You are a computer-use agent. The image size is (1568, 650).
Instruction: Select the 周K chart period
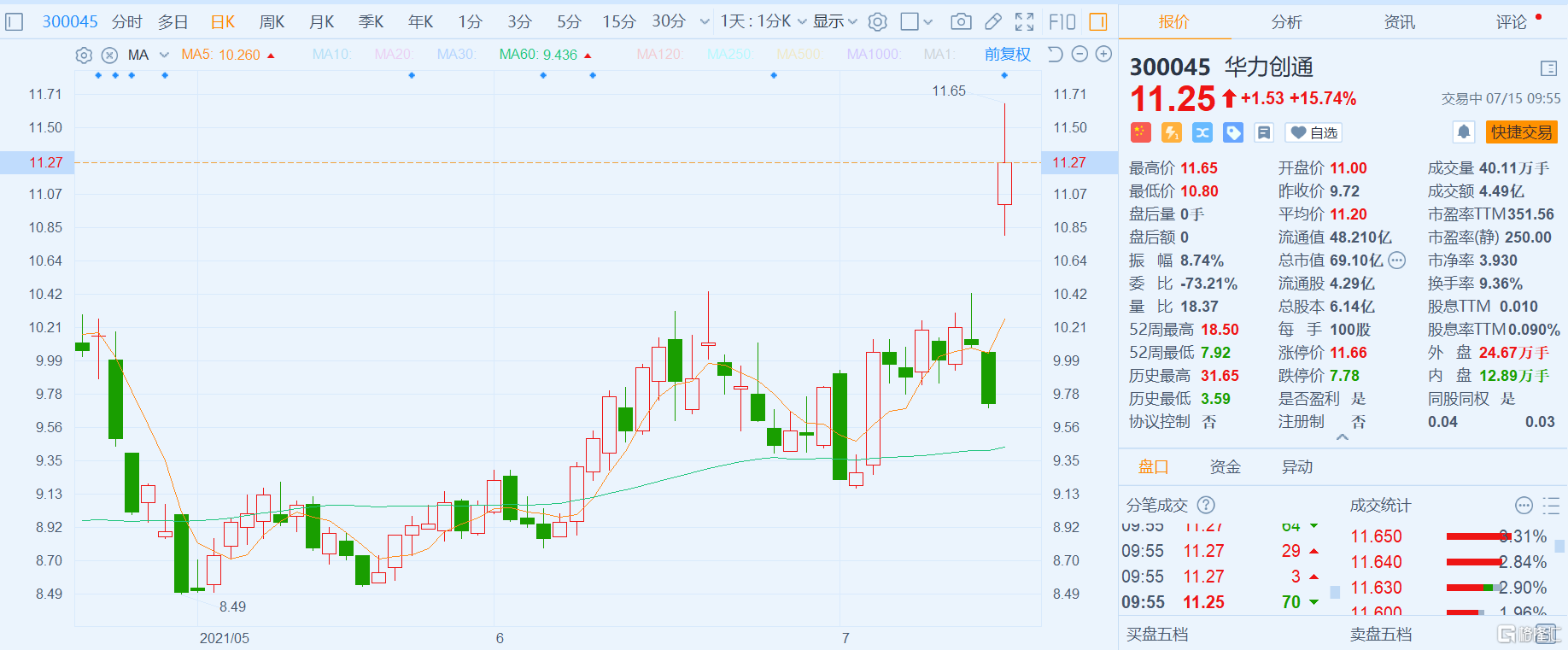point(272,21)
